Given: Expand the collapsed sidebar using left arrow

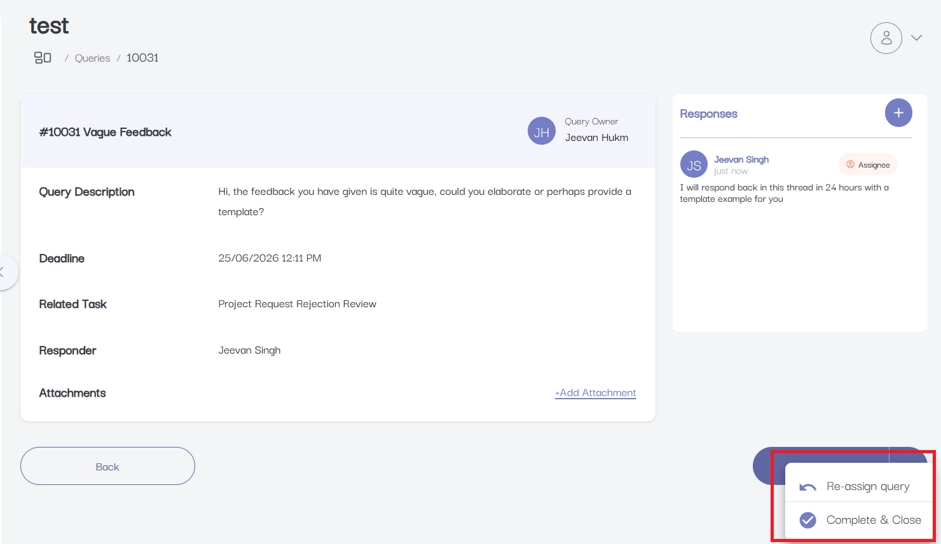Looking at the screenshot, I should tap(5, 272).
